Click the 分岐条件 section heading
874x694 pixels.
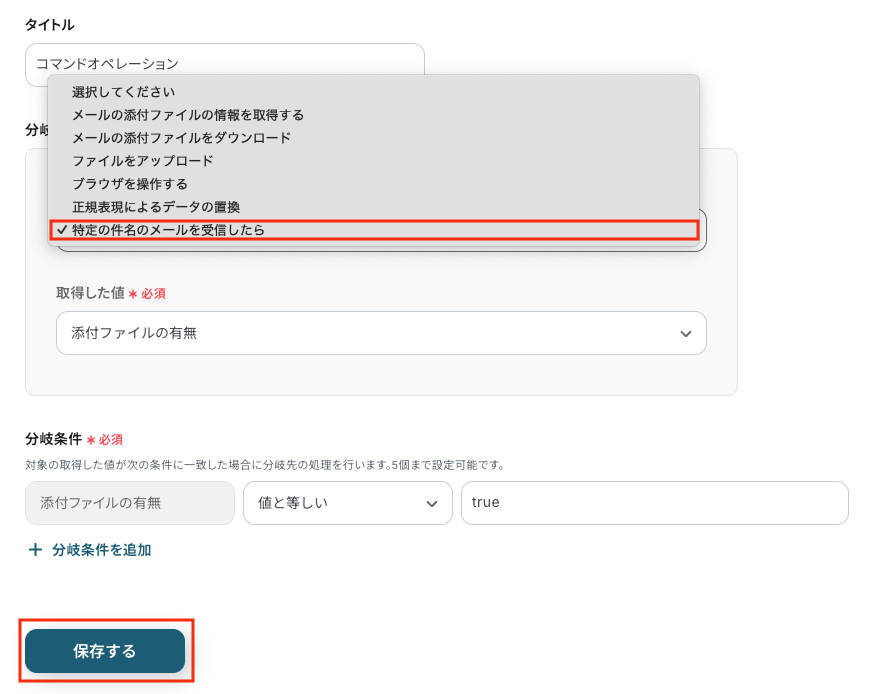click(x=53, y=439)
